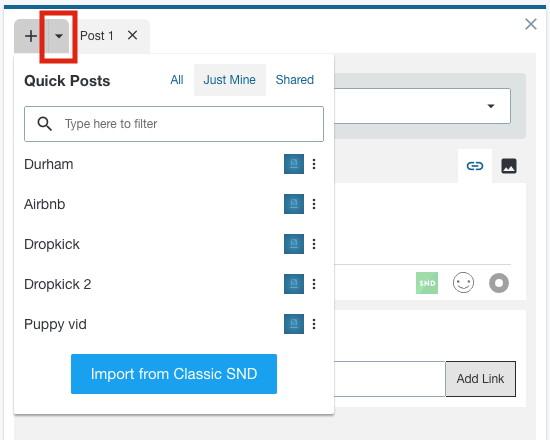Click the Type here to filter field
This screenshot has height=440, width=550.
[174, 124]
